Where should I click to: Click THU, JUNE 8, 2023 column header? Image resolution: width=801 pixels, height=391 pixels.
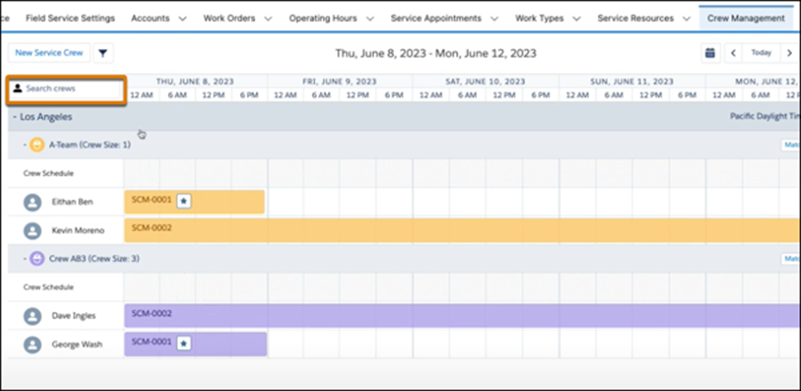[195, 81]
